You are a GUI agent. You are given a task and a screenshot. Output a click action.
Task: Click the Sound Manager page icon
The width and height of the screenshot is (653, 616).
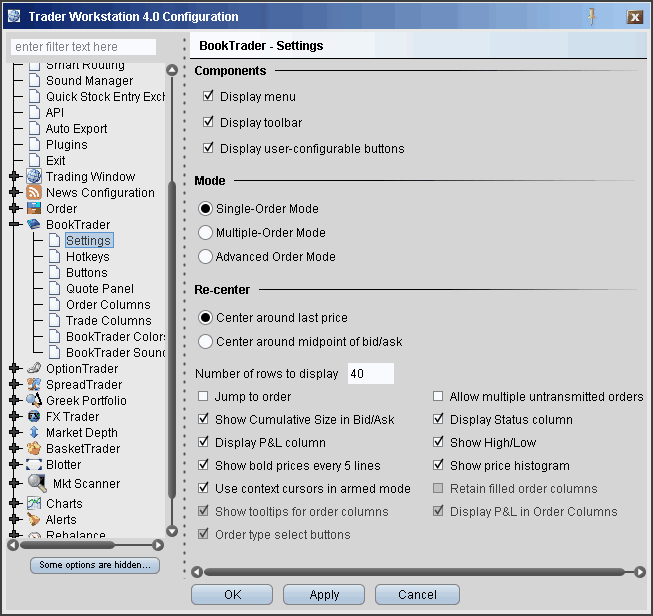[x=35, y=80]
